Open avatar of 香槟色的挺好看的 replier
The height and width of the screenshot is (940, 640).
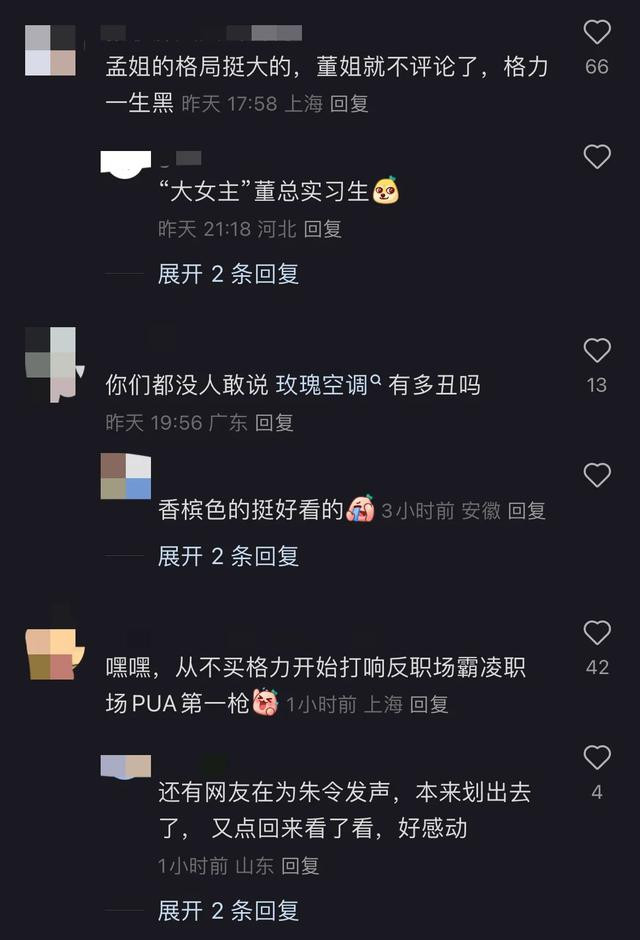[126, 477]
